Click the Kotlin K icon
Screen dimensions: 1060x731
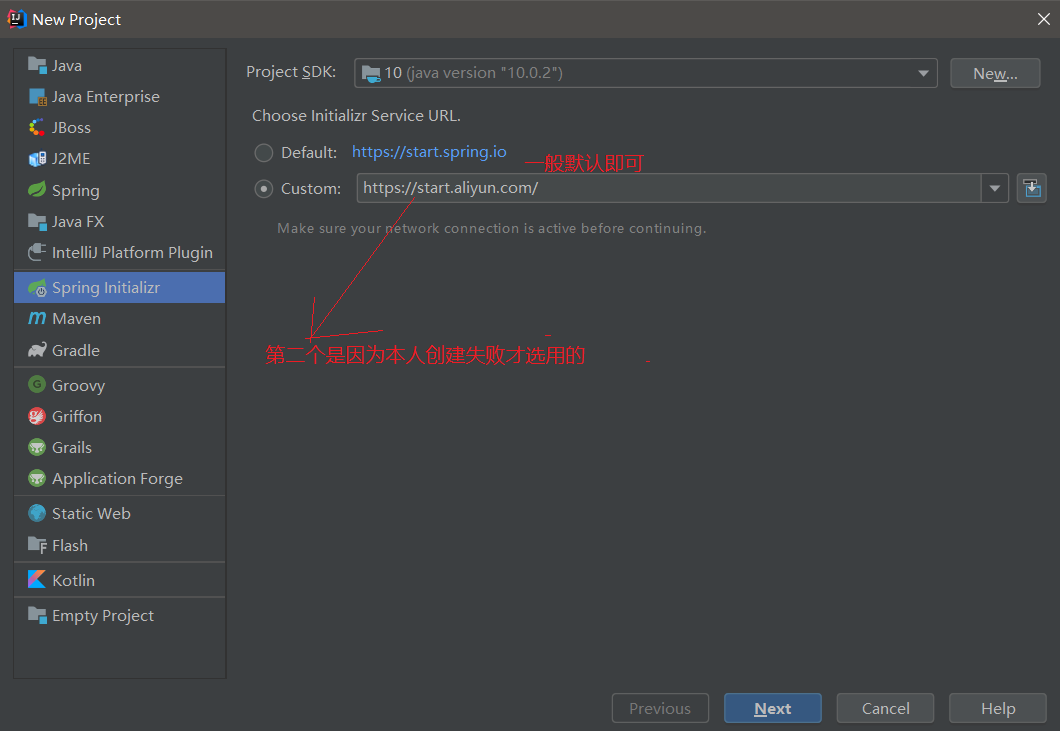tap(37, 580)
